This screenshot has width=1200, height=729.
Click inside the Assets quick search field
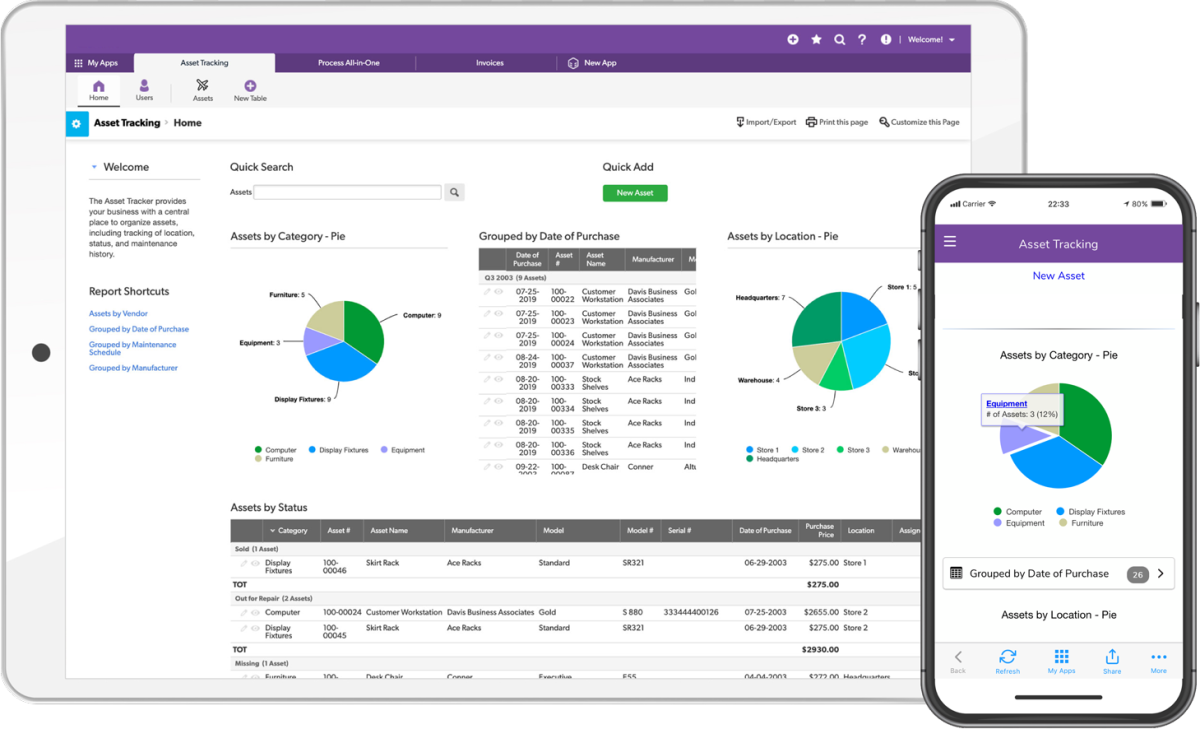(x=346, y=191)
